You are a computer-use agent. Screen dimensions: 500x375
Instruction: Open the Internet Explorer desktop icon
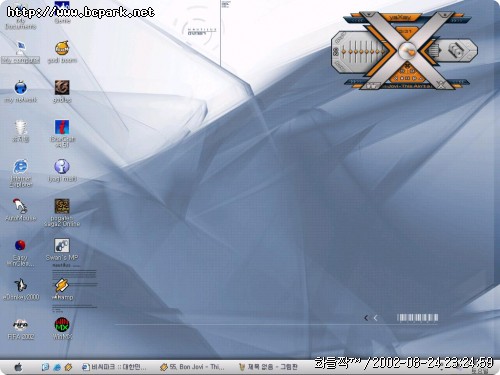point(20,173)
